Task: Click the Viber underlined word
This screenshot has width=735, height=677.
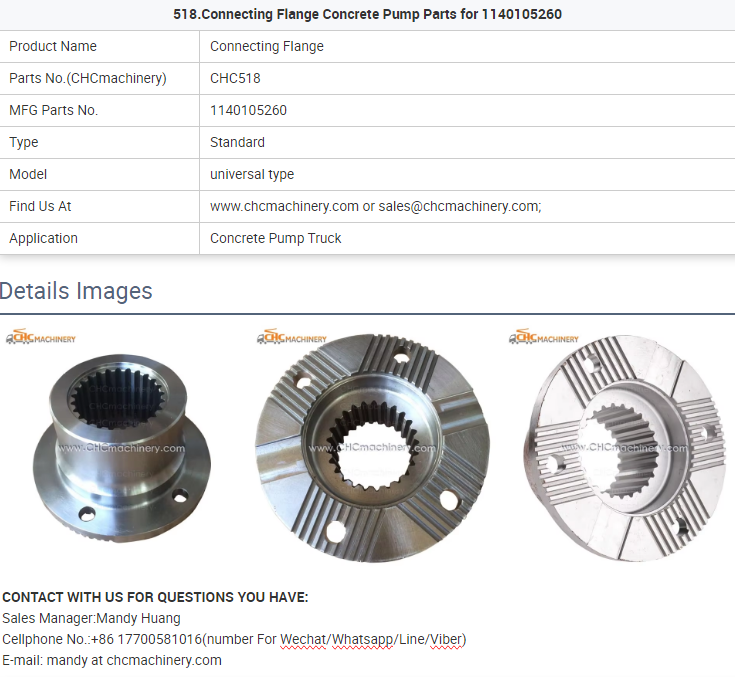Action: tap(446, 639)
